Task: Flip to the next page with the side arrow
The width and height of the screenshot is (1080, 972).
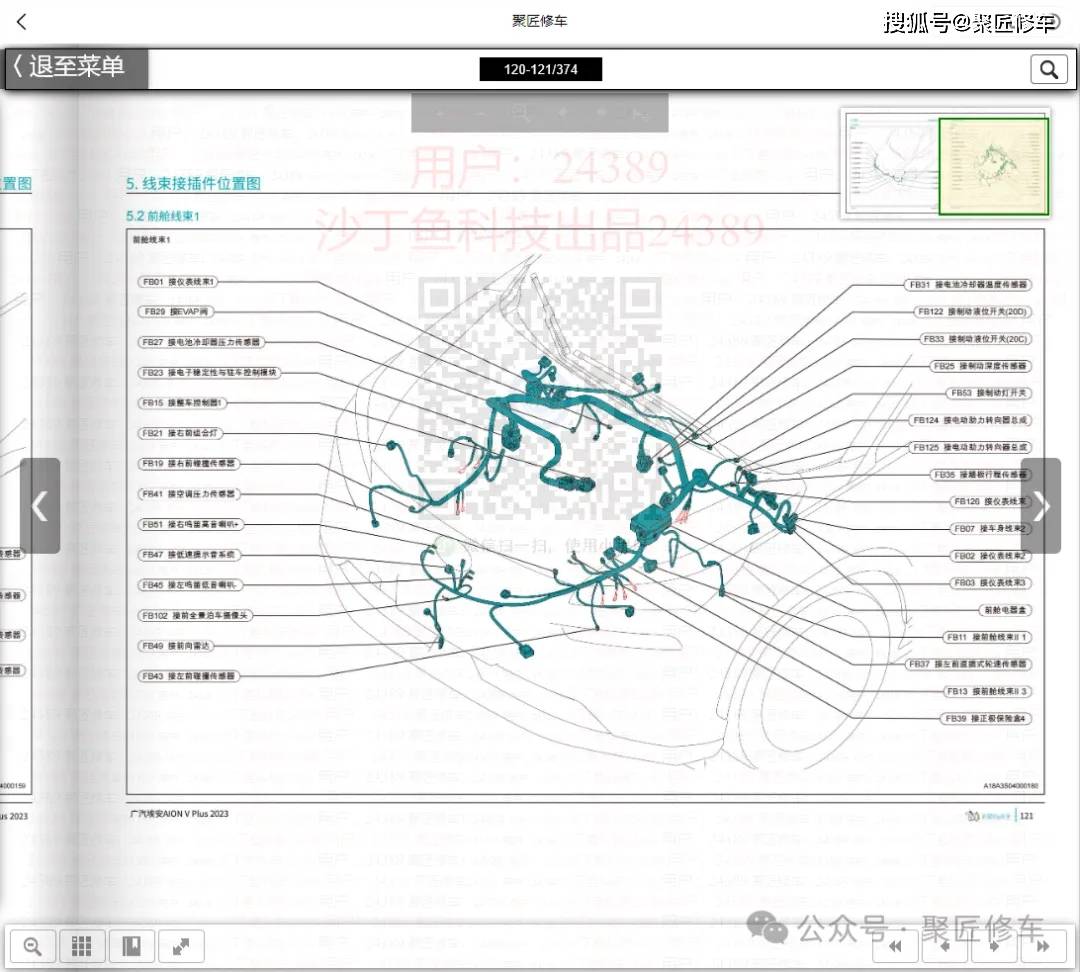Action: (x=1041, y=506)
